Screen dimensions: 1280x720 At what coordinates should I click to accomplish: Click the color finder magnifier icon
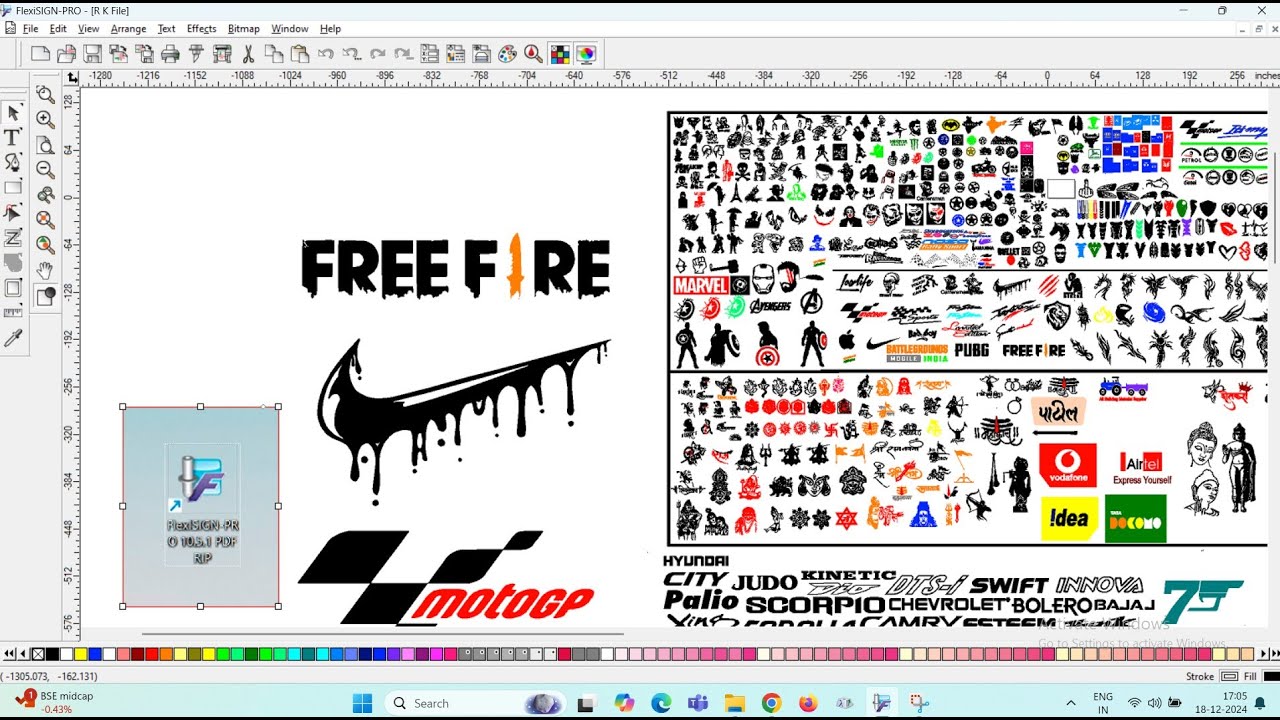[534, 54]
